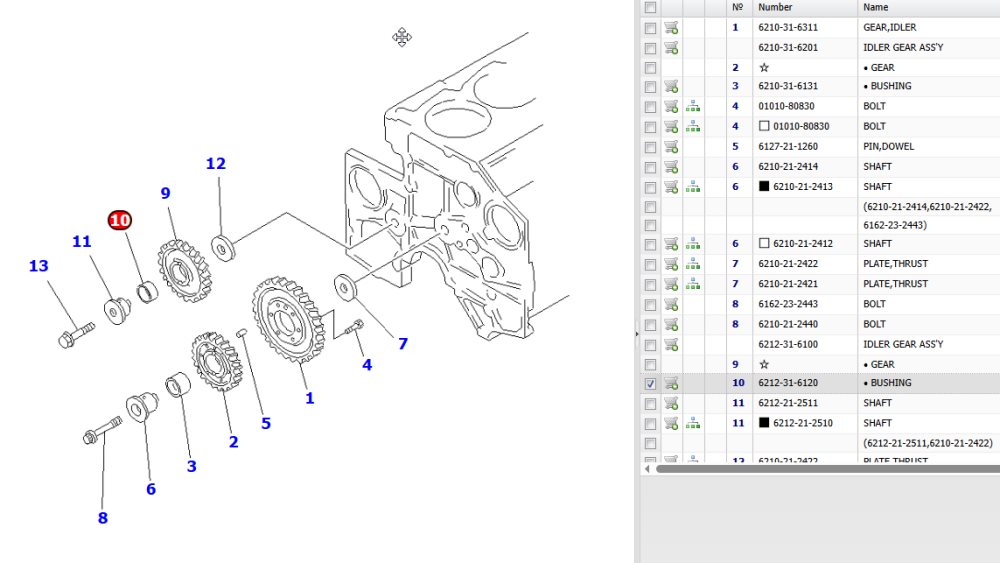This screenshot has height=563, width=1000.
Task: Click the № column header
Action: (x=738, y=8)
